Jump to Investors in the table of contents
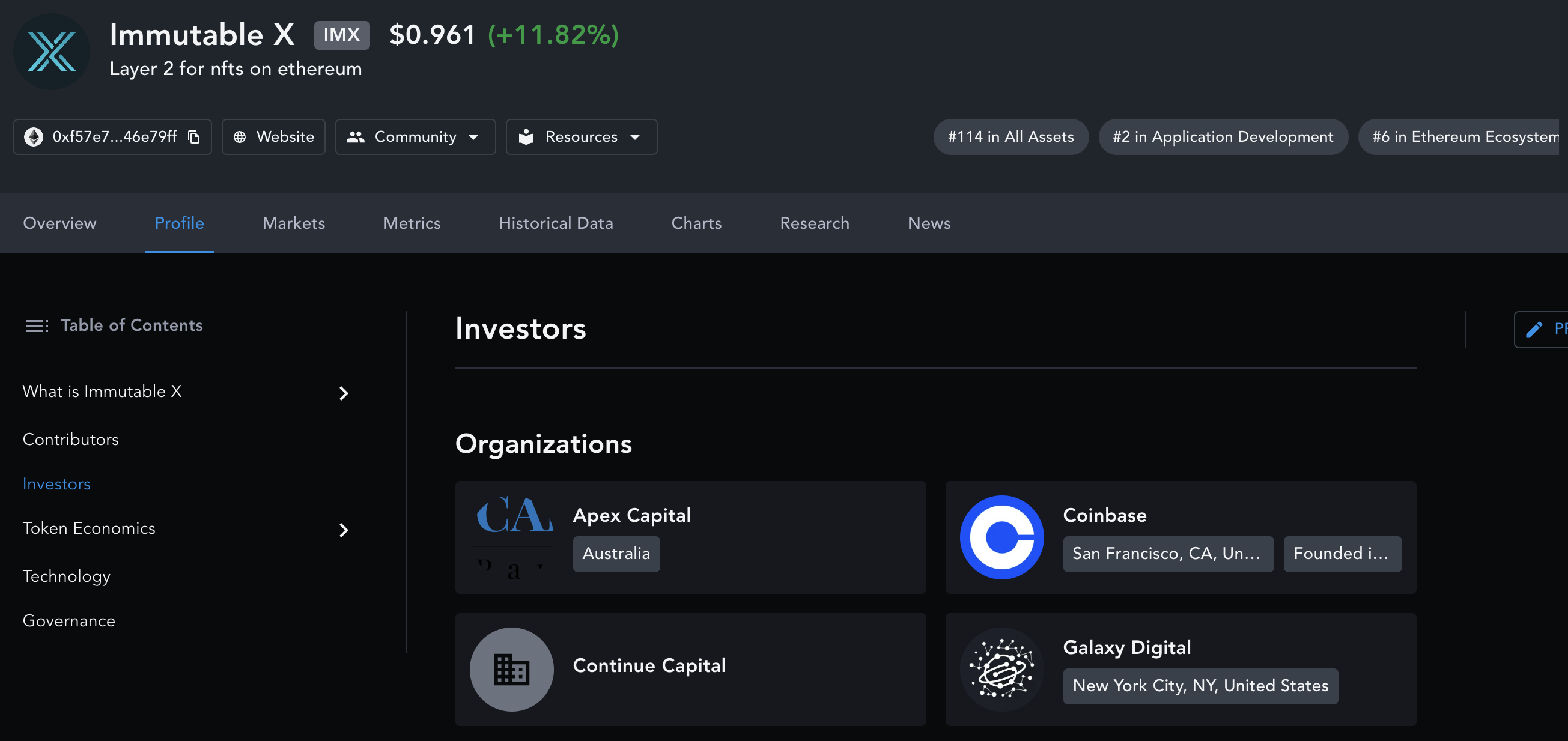Image resolution: width=1568 pixels, height=741 pixels. [56, 483]
